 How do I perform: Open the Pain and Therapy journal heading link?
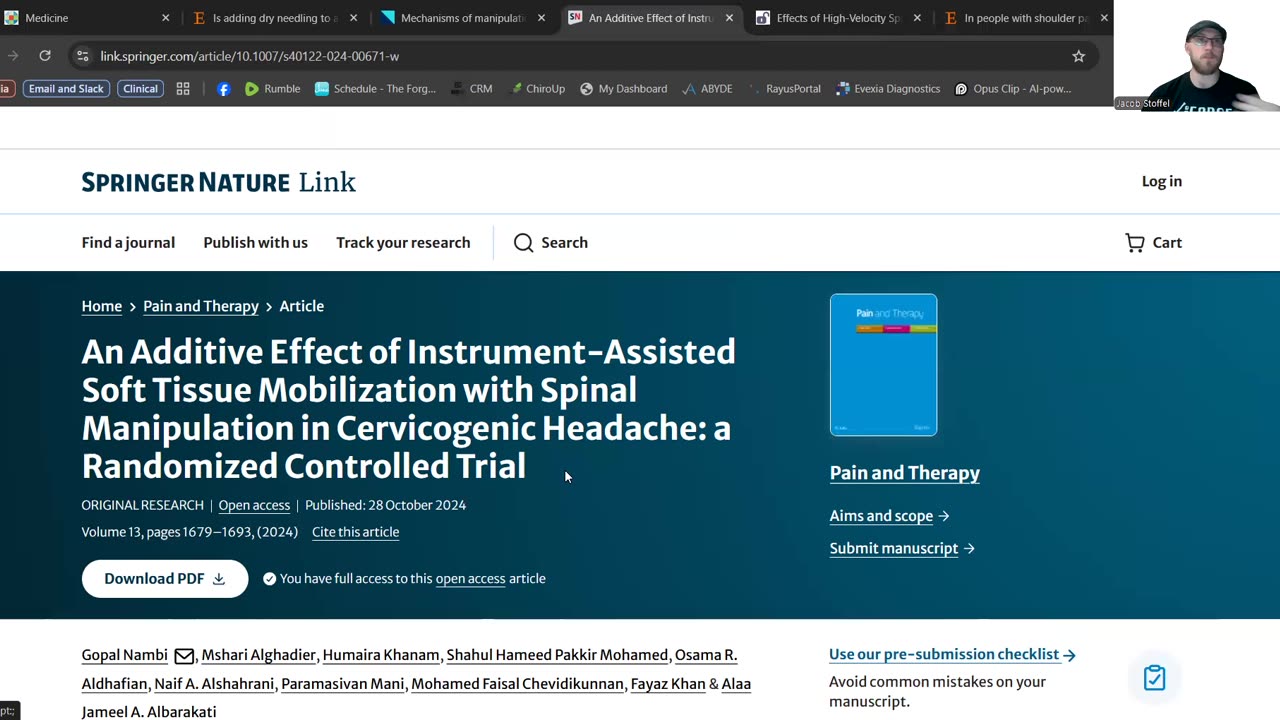[904, 473]
